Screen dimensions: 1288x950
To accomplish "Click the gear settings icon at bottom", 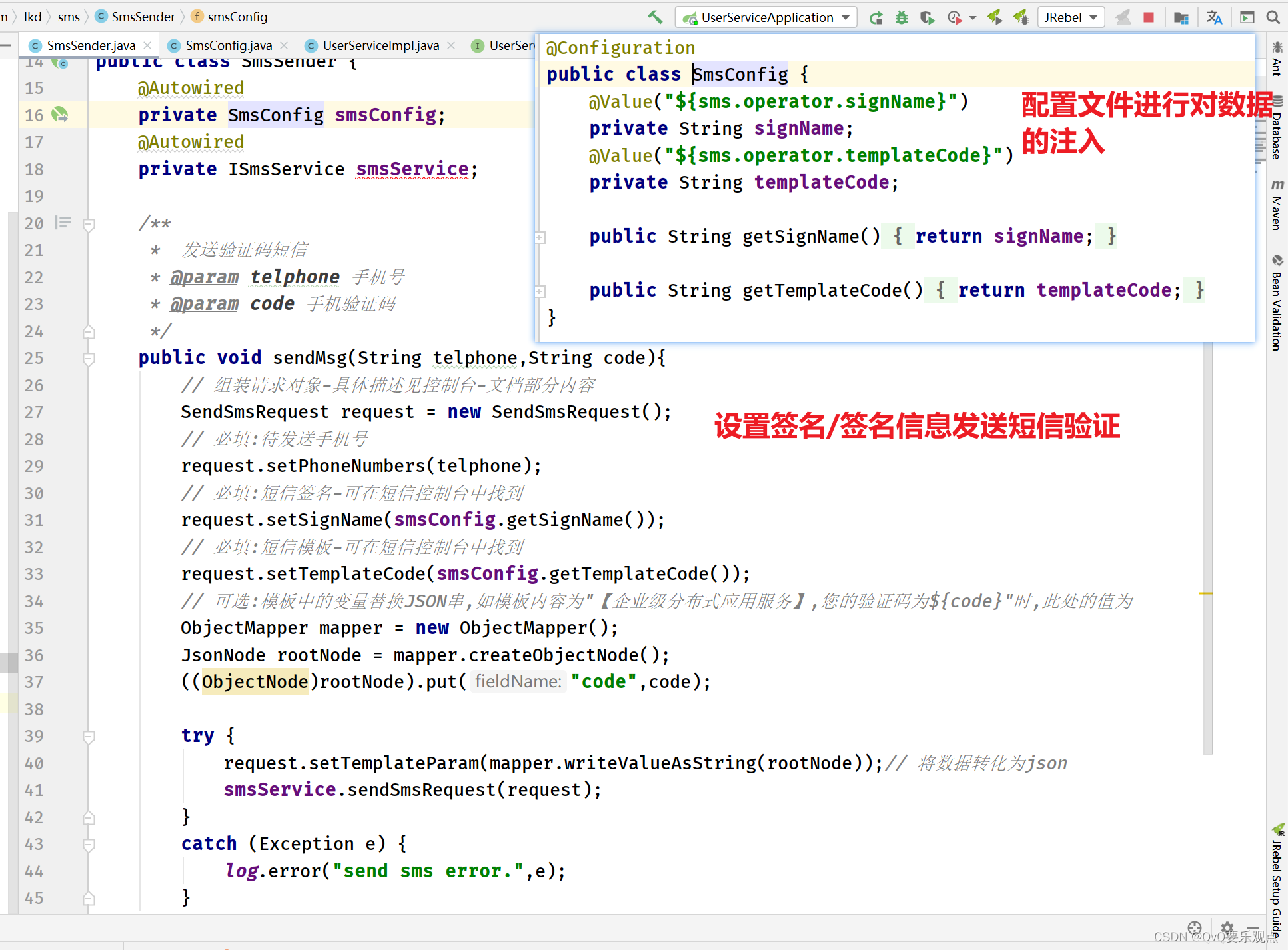I will [1227, 928].
